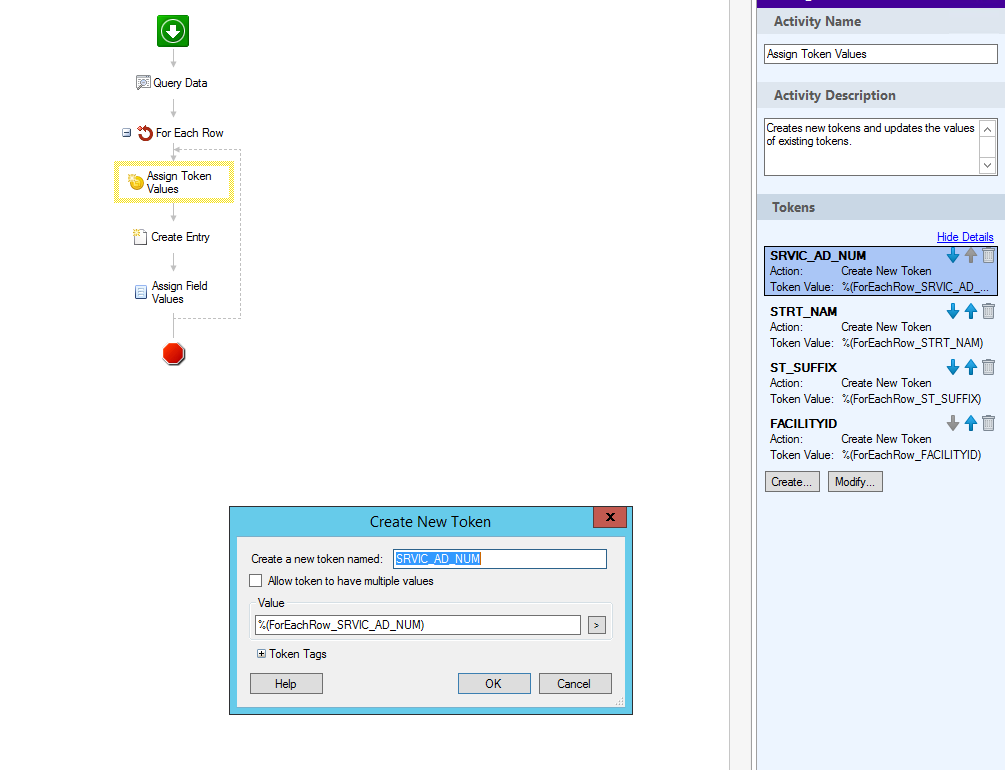Click the red stop end icon

click(x=174, y=354)
